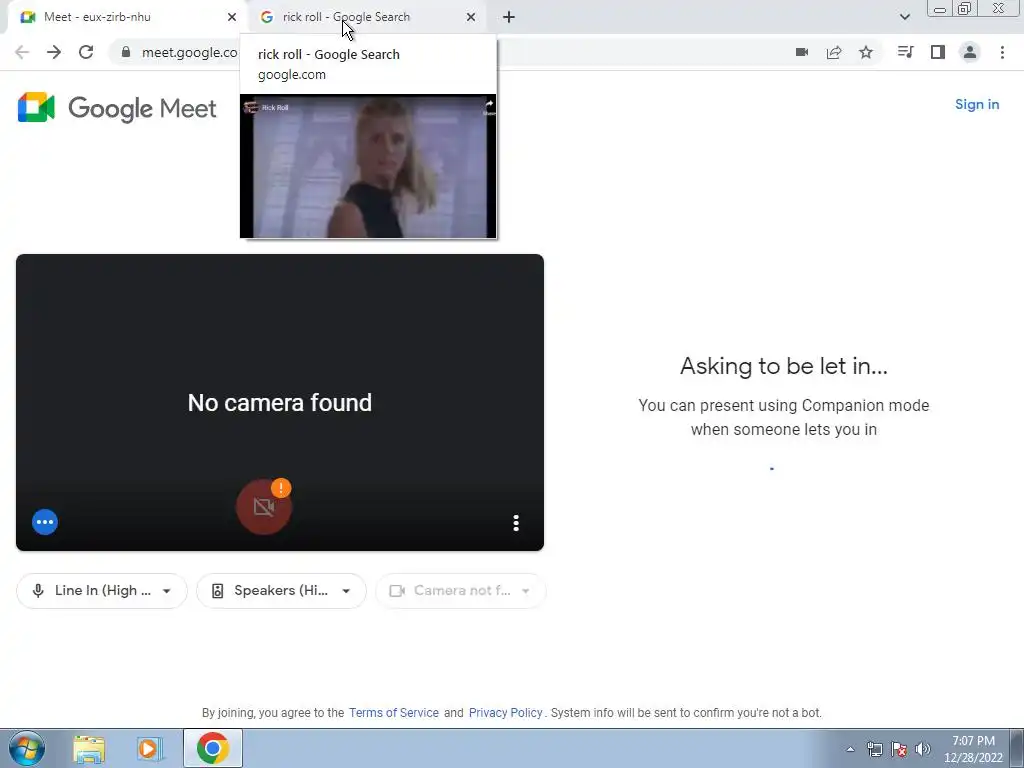Open the Terms of Service link

point(394,712)
